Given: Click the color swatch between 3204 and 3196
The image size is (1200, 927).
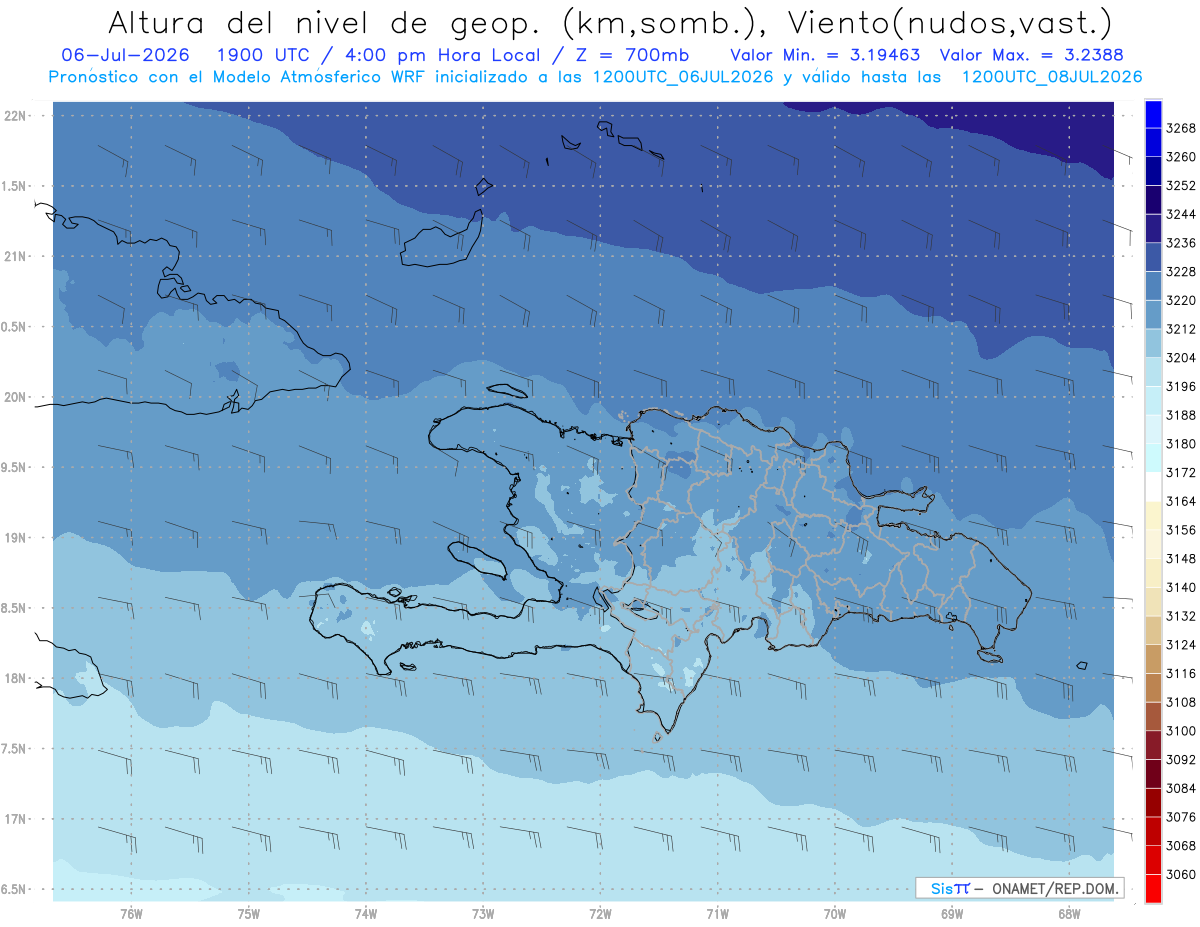Looking at the screenshot, I should coord(1153,372).
